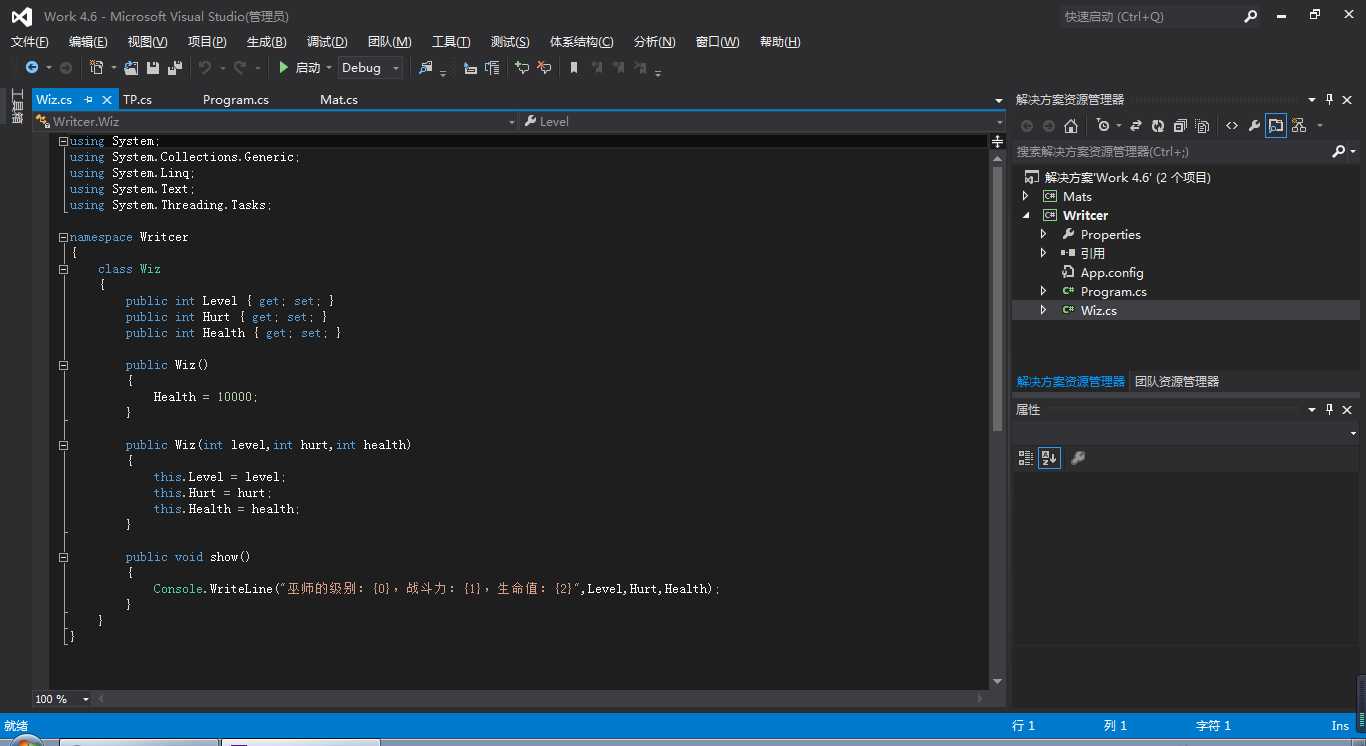Comment out the selected lines icon

pos(522,68)
